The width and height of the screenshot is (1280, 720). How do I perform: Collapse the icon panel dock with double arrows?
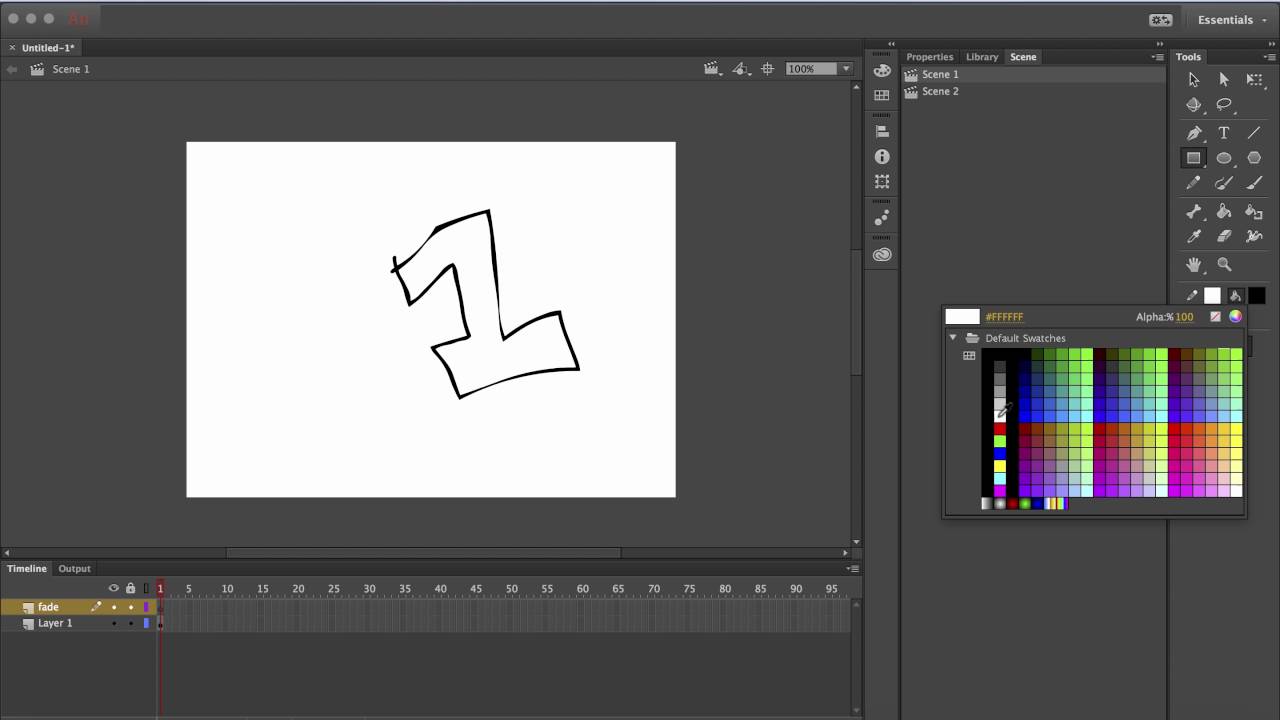(891, 44)
